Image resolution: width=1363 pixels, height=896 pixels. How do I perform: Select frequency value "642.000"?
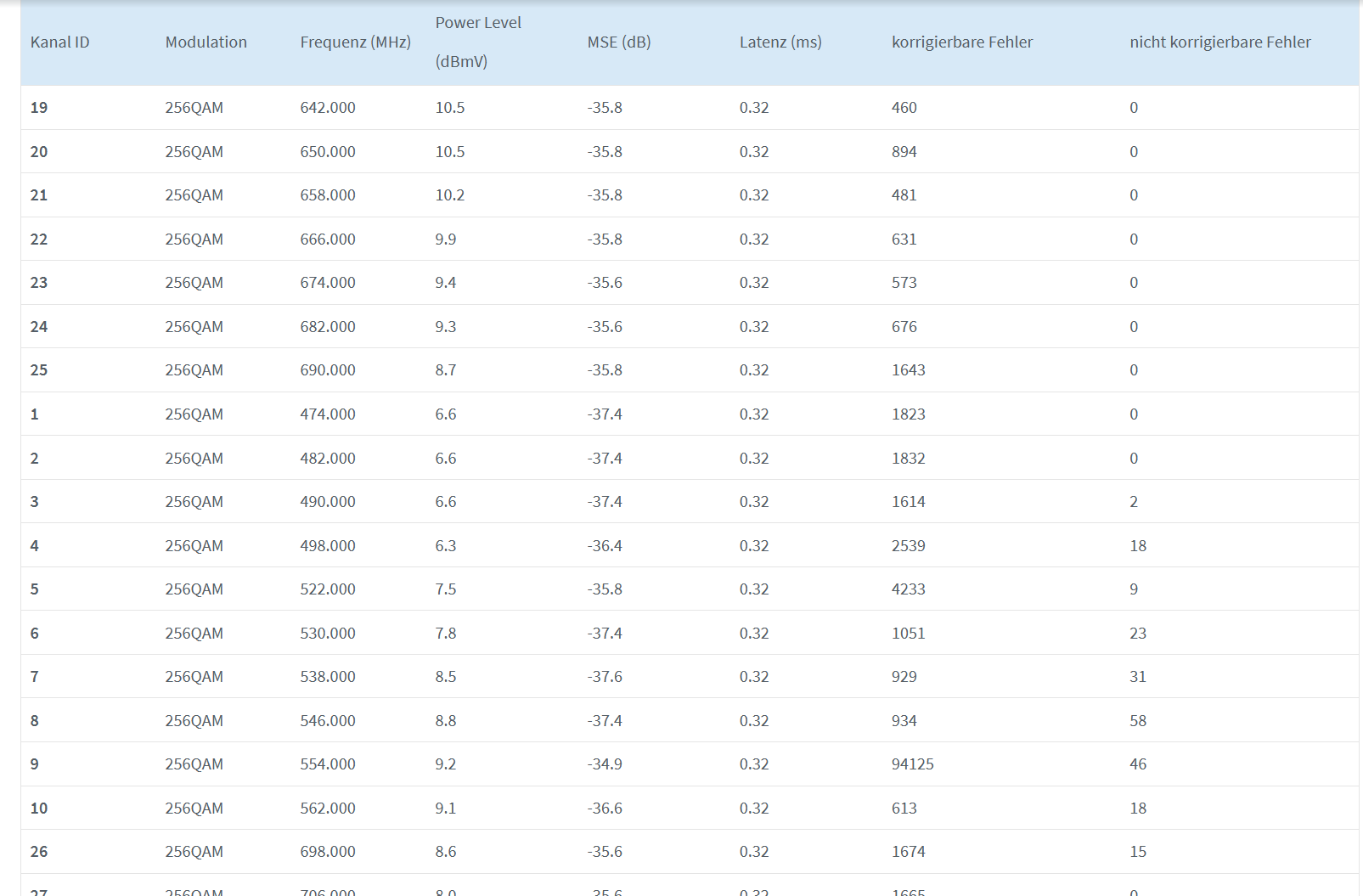(328, 108)
